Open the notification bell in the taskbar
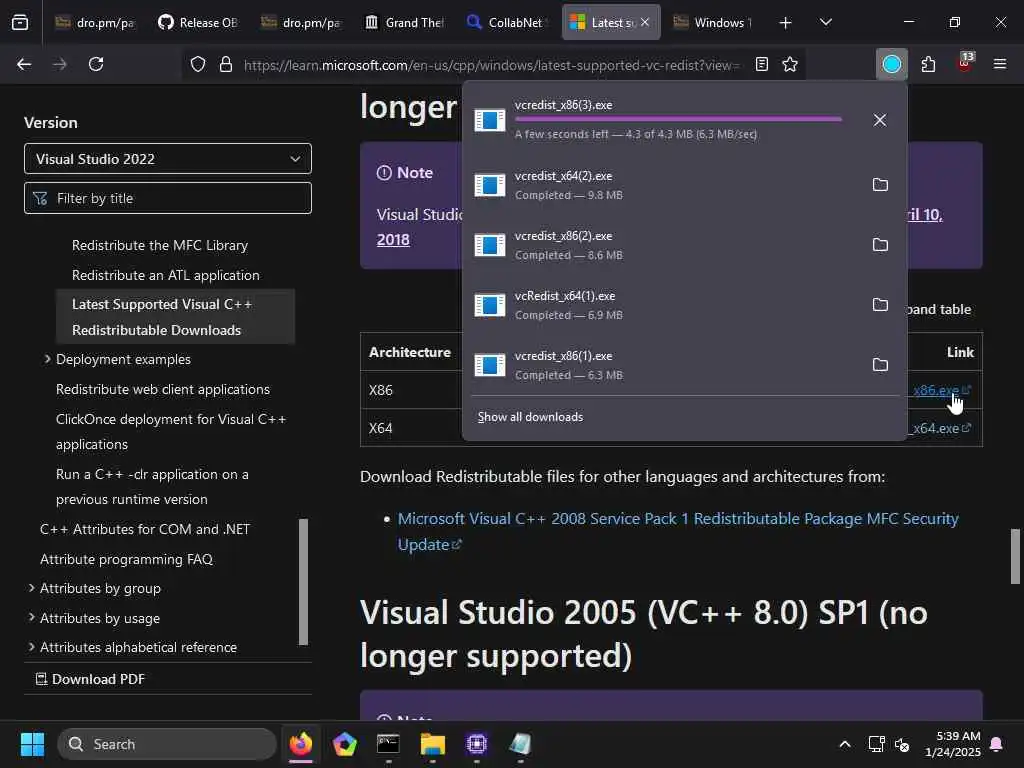The height and width of the screenshot is (768, 1024). [x=997, y=744]
